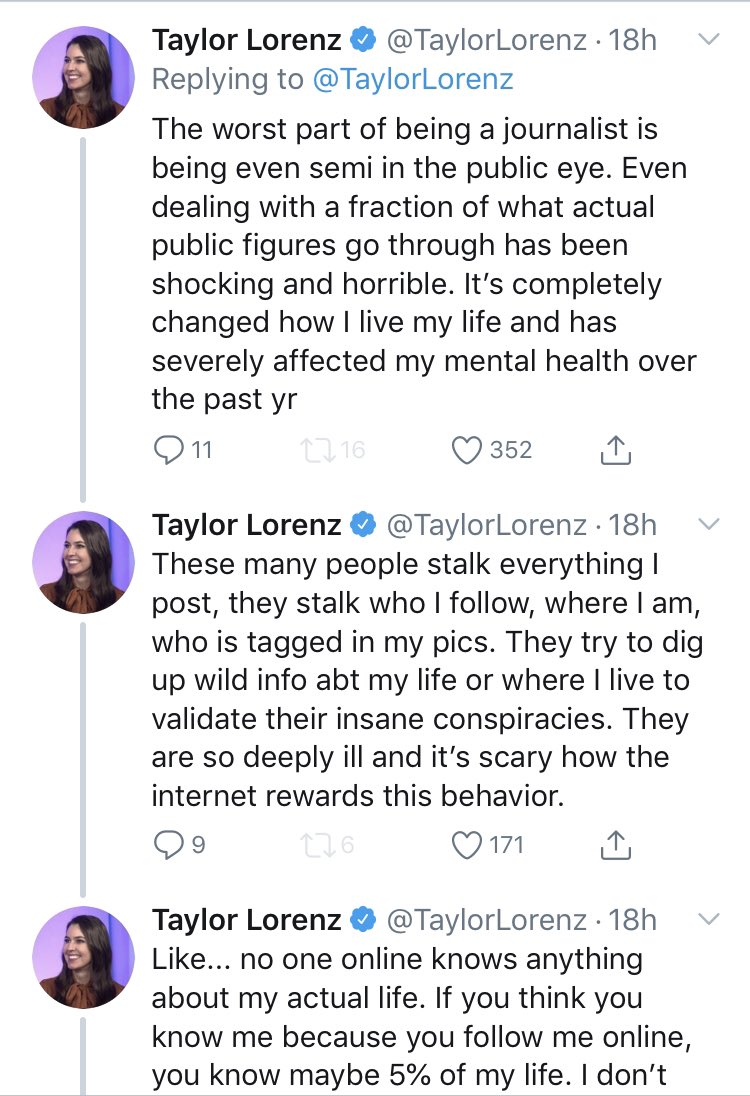This screenshot has height=1096, width=750.
Task: Open the tweet starting 'These many people stalk'
Action: (x=420, y=680)
